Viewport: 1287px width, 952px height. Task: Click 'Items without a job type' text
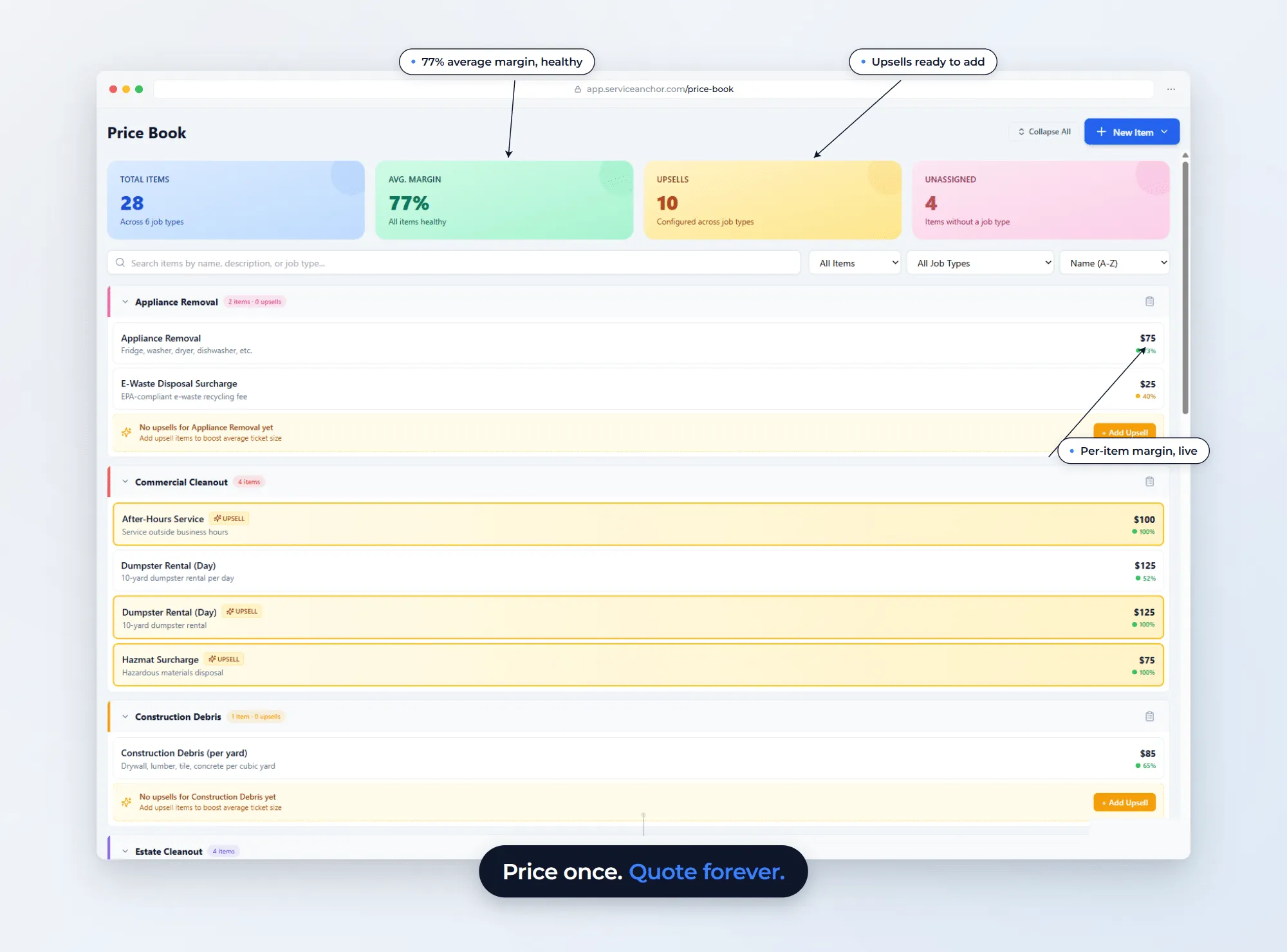click(967, 222)
